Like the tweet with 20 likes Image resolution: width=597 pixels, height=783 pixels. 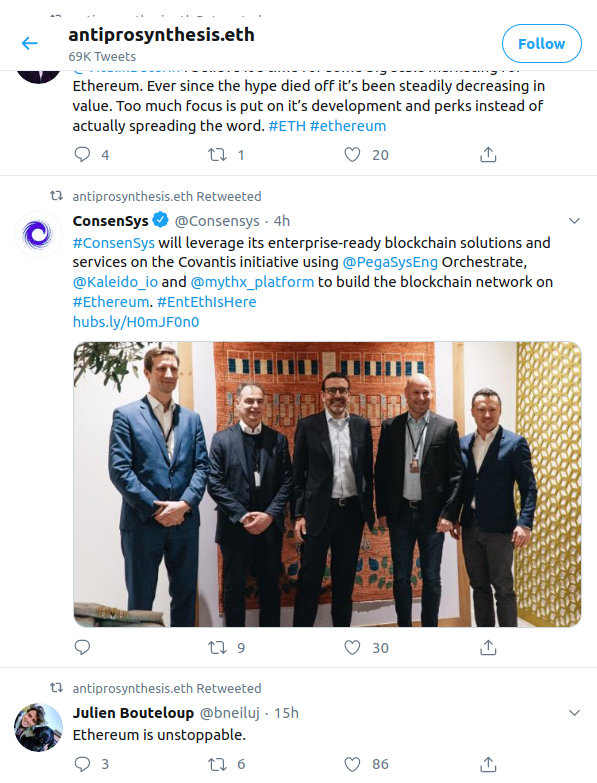(352, 155)
